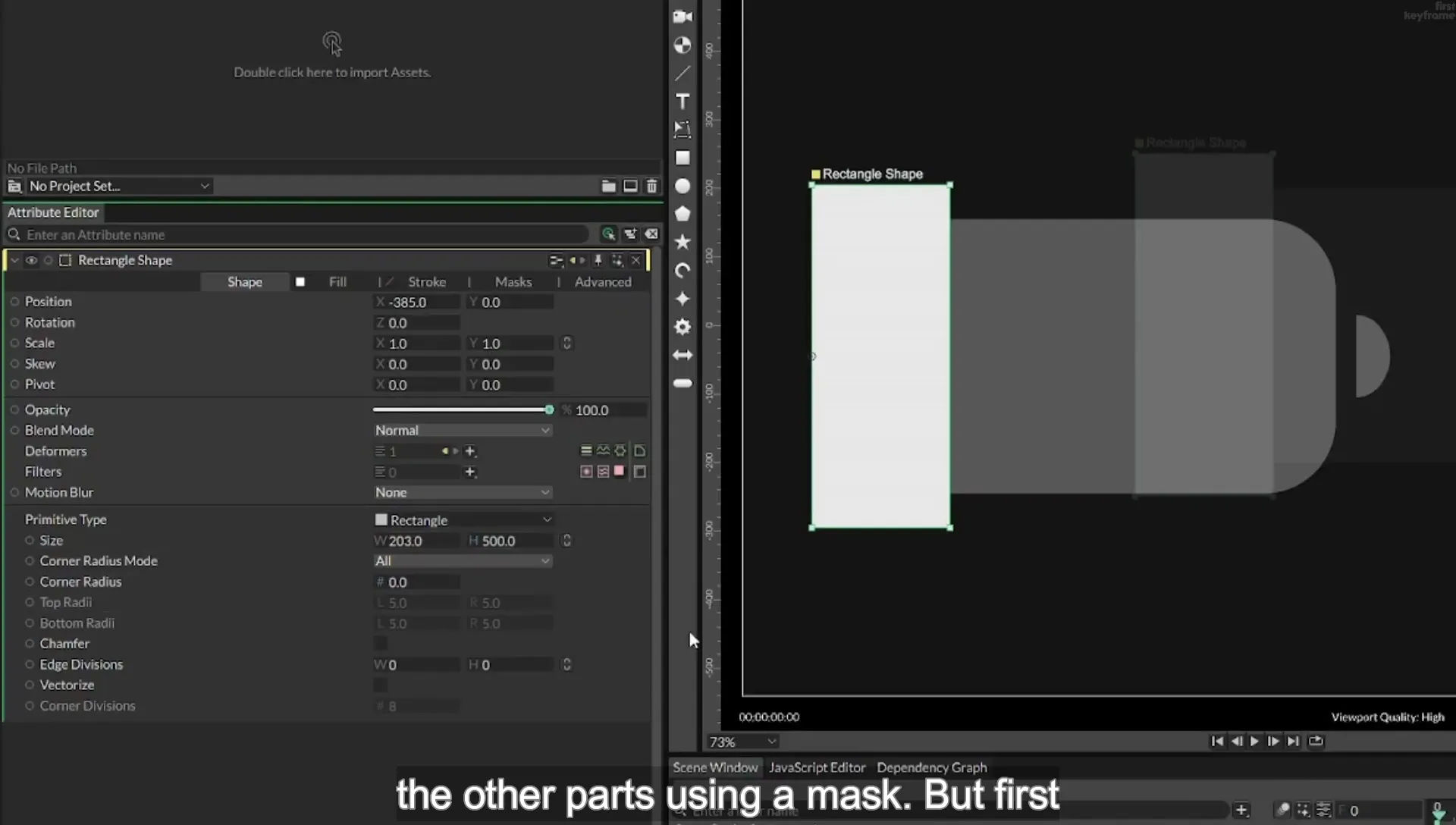Image resolution: width=1456 pixels, height=825 pixels.
Task: Select the Star shape tool
Action: pos(682,242)
